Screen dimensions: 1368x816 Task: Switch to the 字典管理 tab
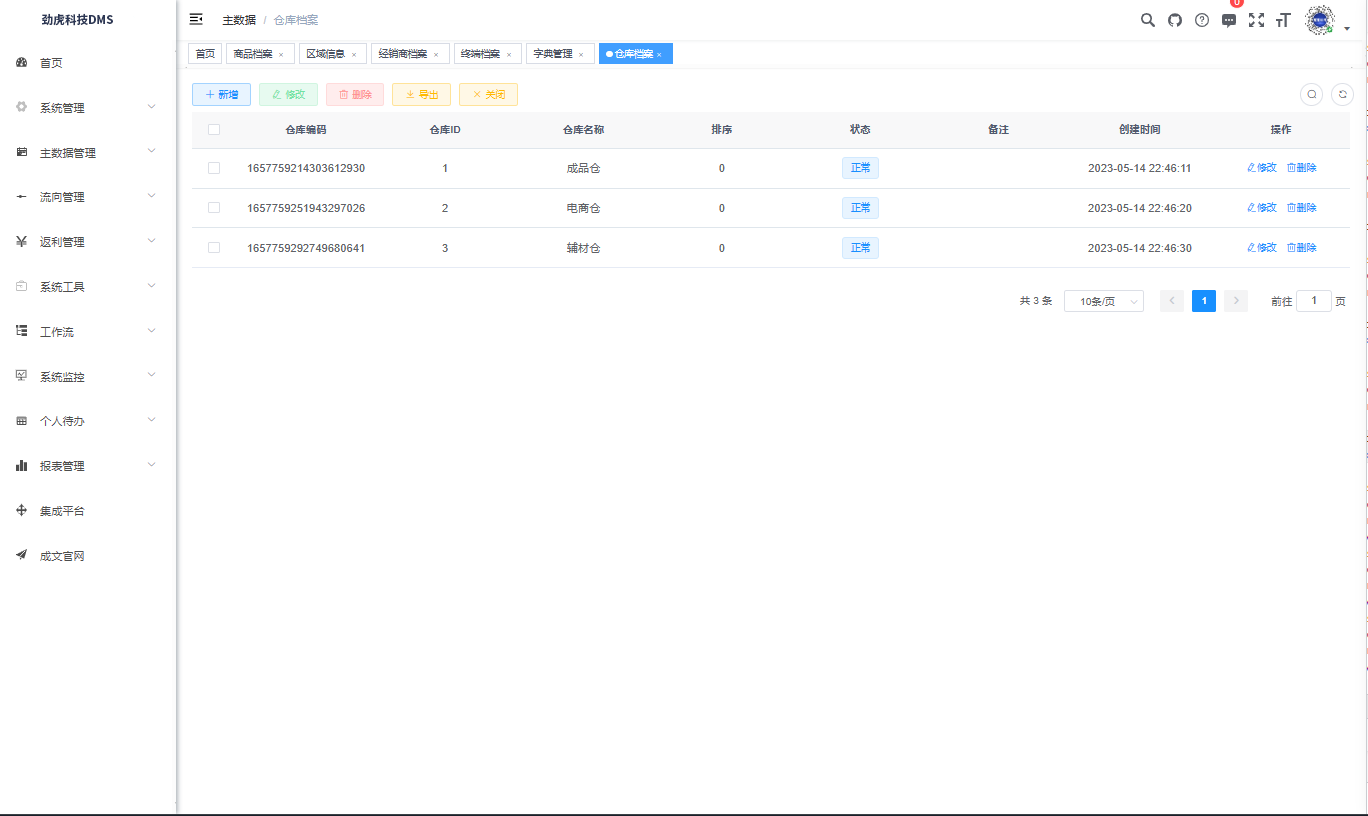click(x=552, y=54)
